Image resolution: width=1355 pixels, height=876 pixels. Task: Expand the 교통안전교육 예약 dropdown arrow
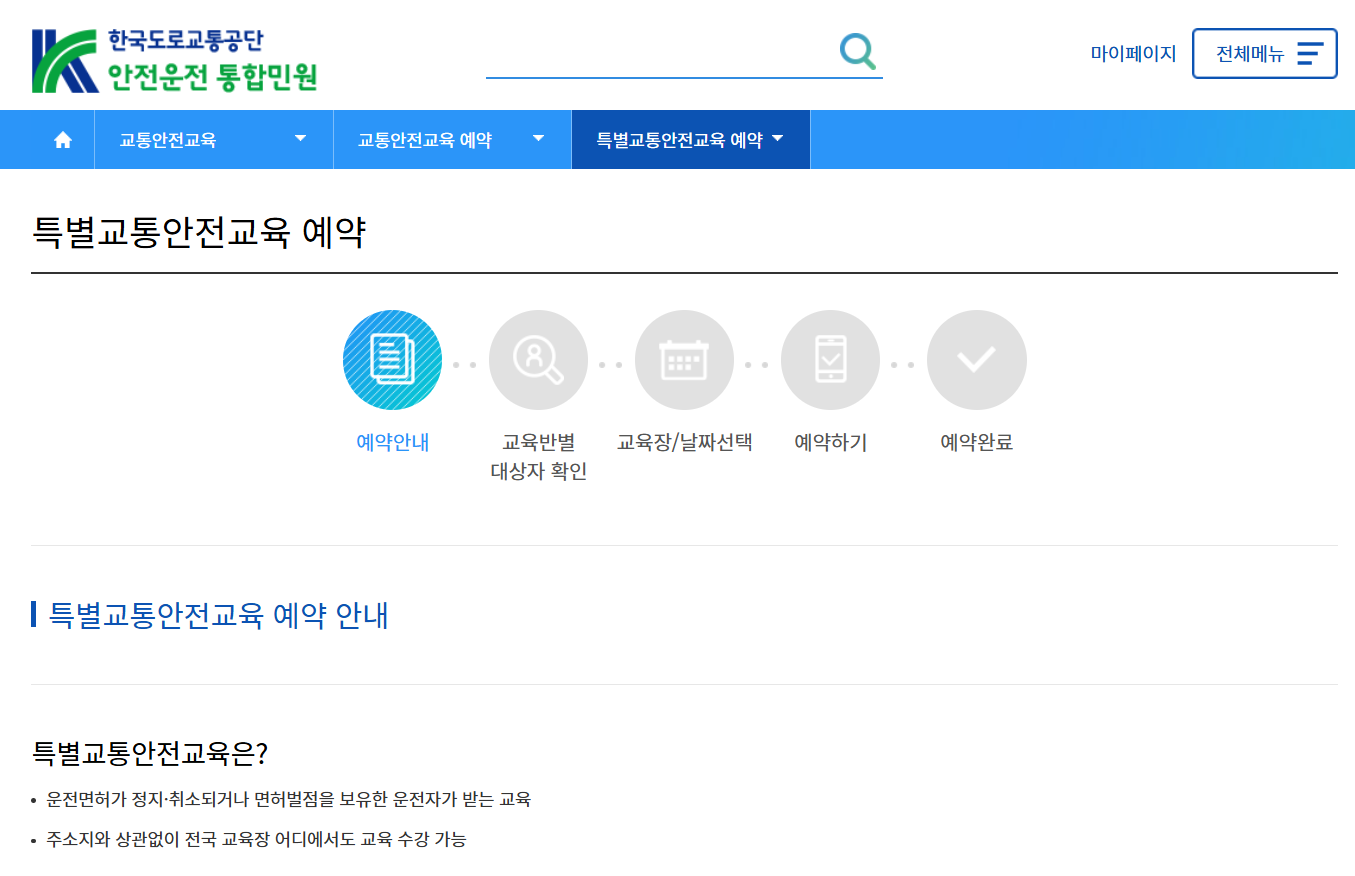(x=538, y=139)
